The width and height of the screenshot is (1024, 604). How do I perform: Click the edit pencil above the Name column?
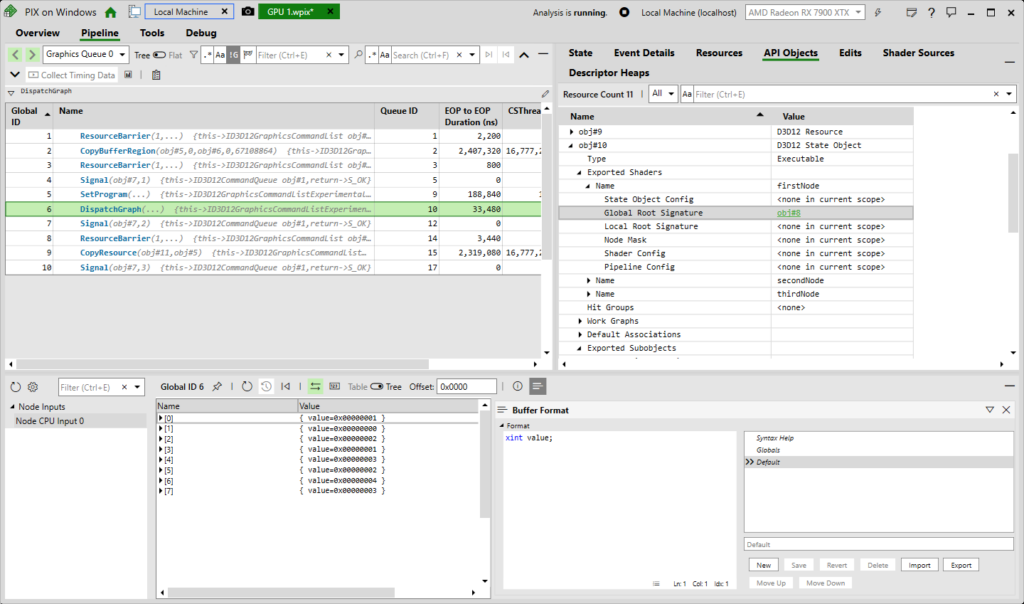click(x=544, y=92)
